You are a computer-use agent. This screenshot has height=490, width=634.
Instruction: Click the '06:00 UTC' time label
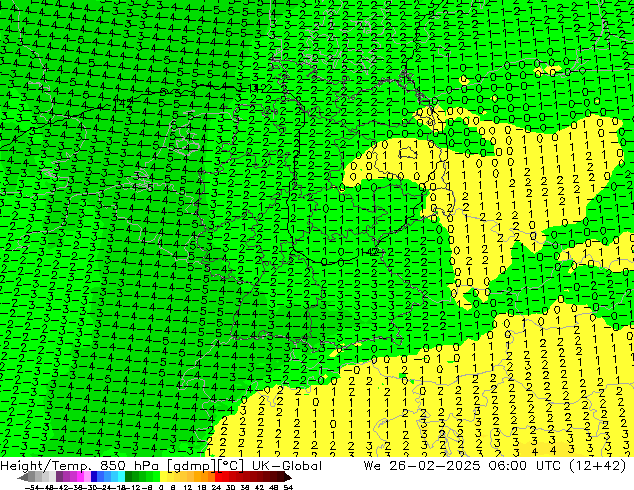(x=525, y=466)
